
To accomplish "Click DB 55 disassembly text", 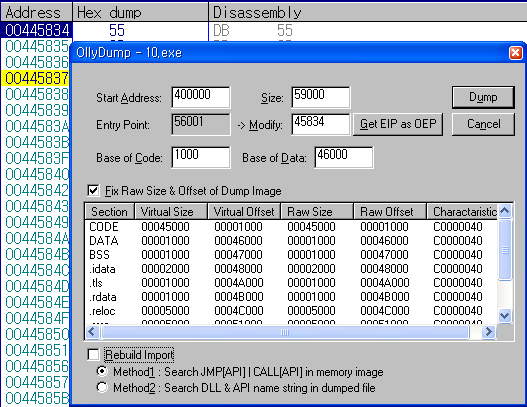I will tap(253, 30).
